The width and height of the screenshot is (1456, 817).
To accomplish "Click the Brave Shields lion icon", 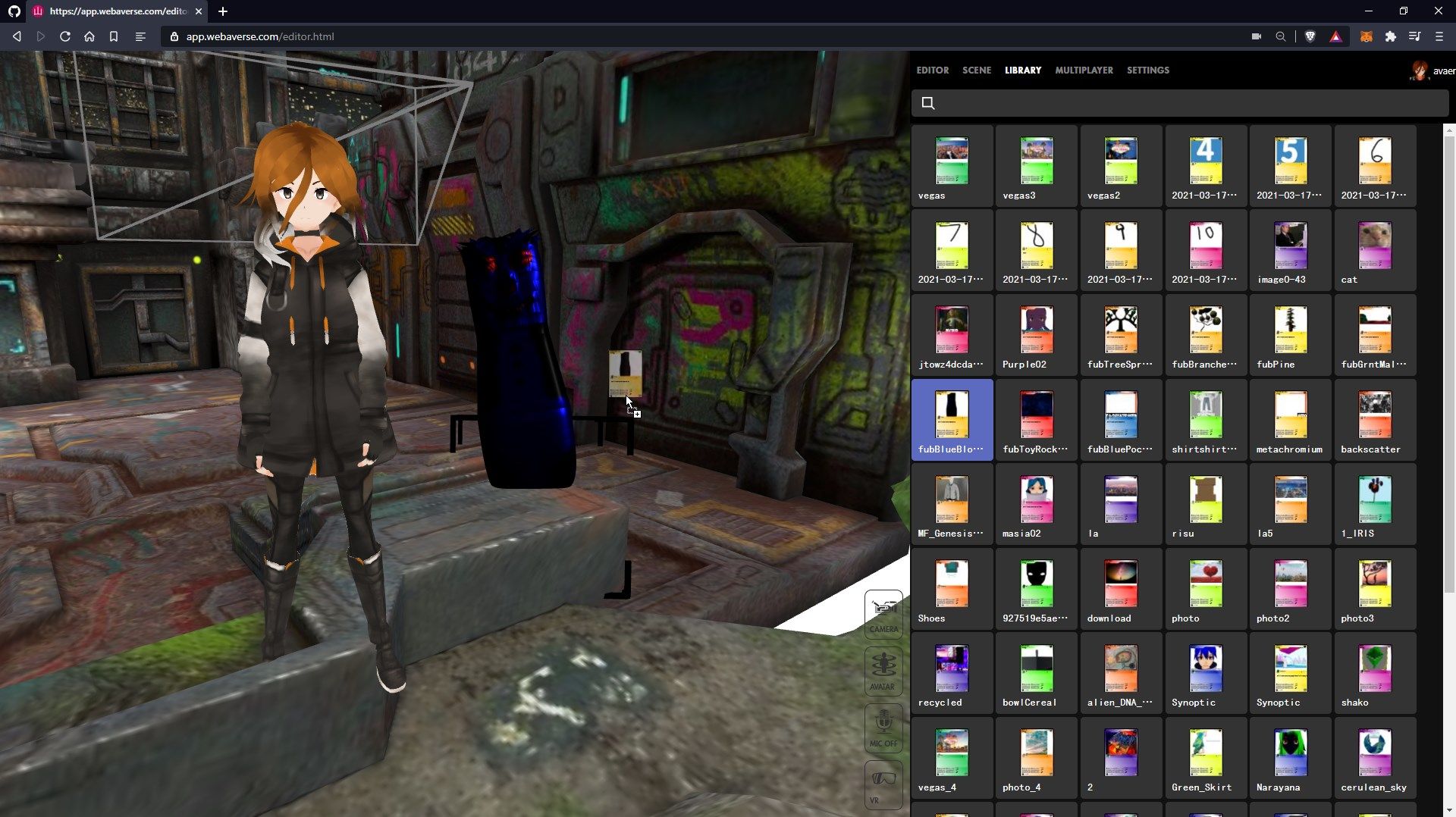I will (x=1310, y=36).
